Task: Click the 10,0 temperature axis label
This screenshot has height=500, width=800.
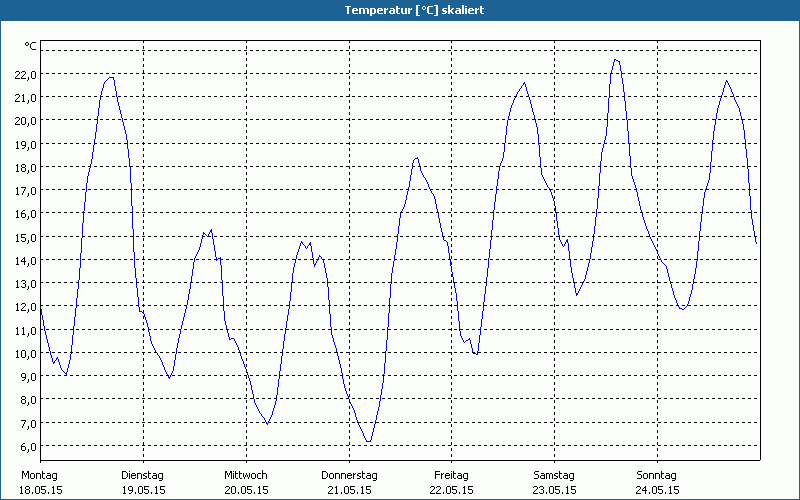Action: [x=25, y=353]
